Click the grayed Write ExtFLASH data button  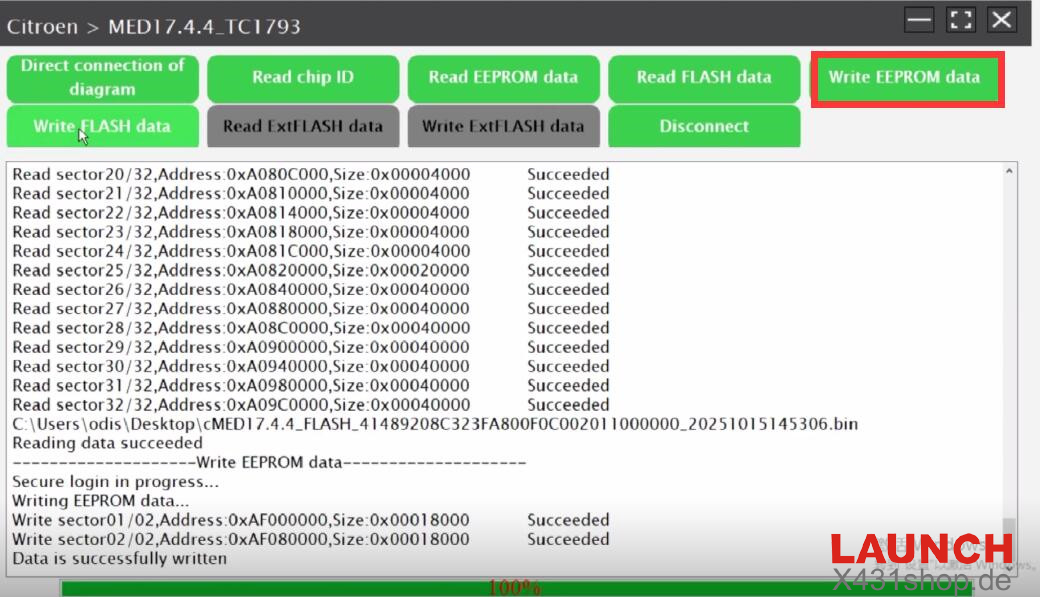click(503, 127)
